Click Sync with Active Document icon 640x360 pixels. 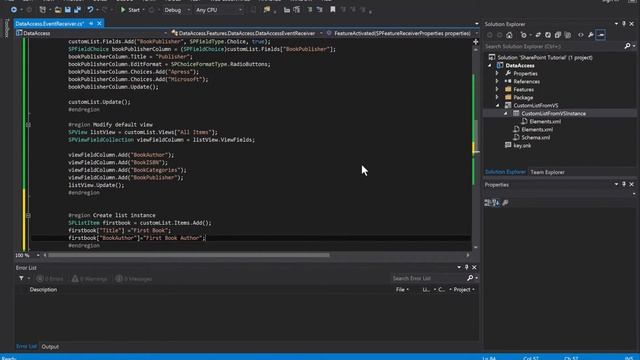coord(538,35)
